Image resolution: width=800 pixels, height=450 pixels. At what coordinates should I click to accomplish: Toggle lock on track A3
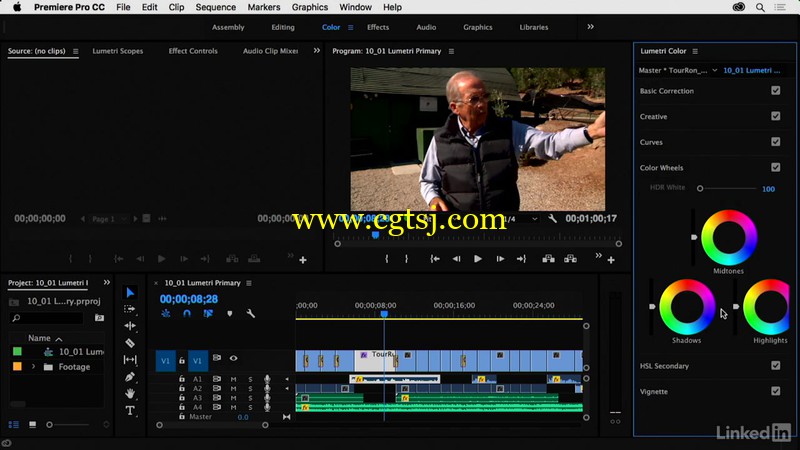[182, 397]
